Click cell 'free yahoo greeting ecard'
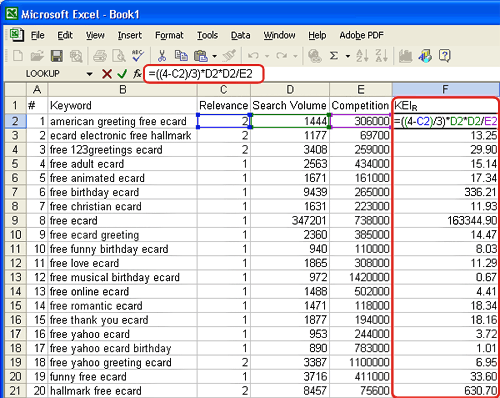Viewport: 500px width, 398px height. click(123, 362)
